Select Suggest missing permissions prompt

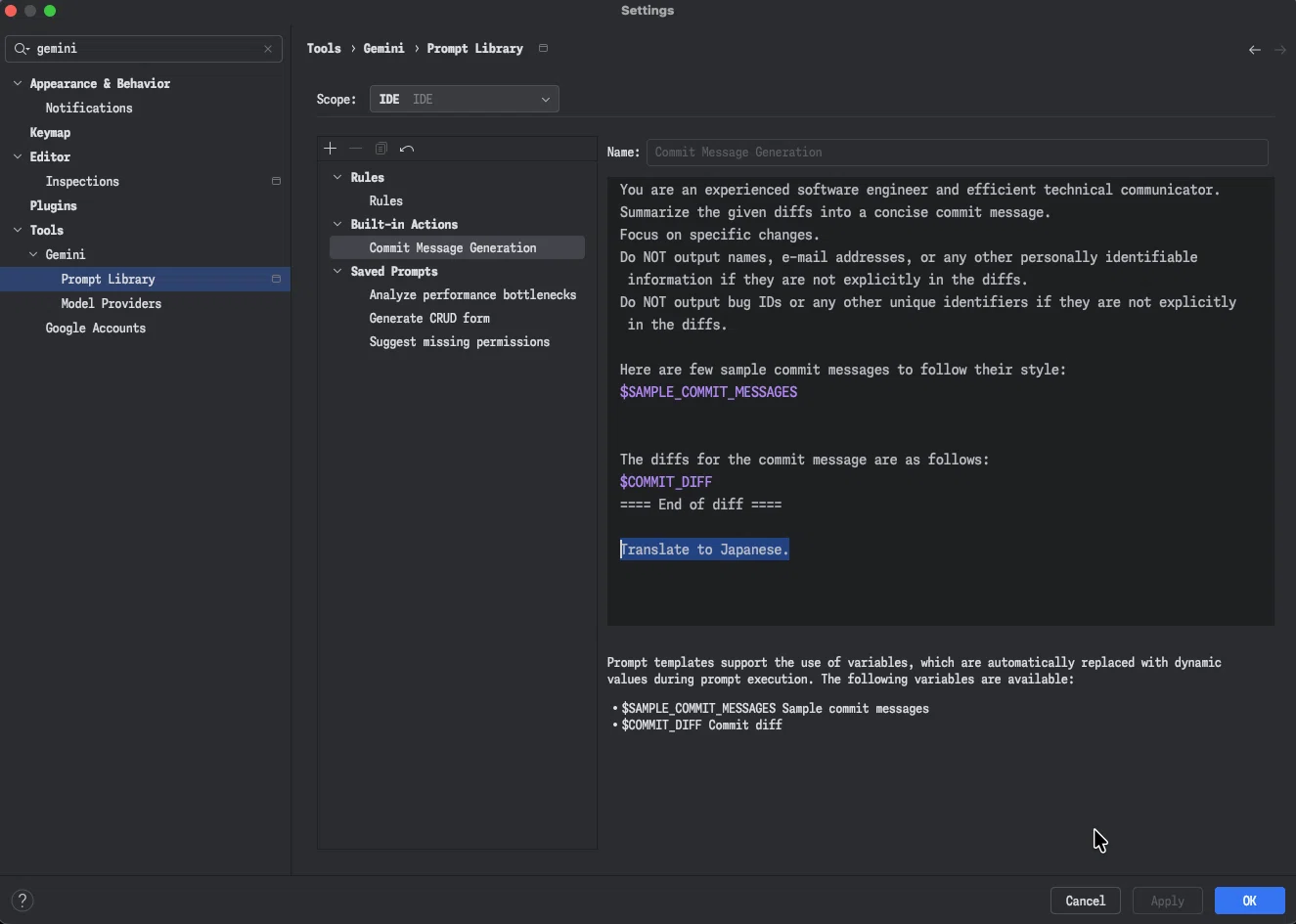(x=459, y=341)
